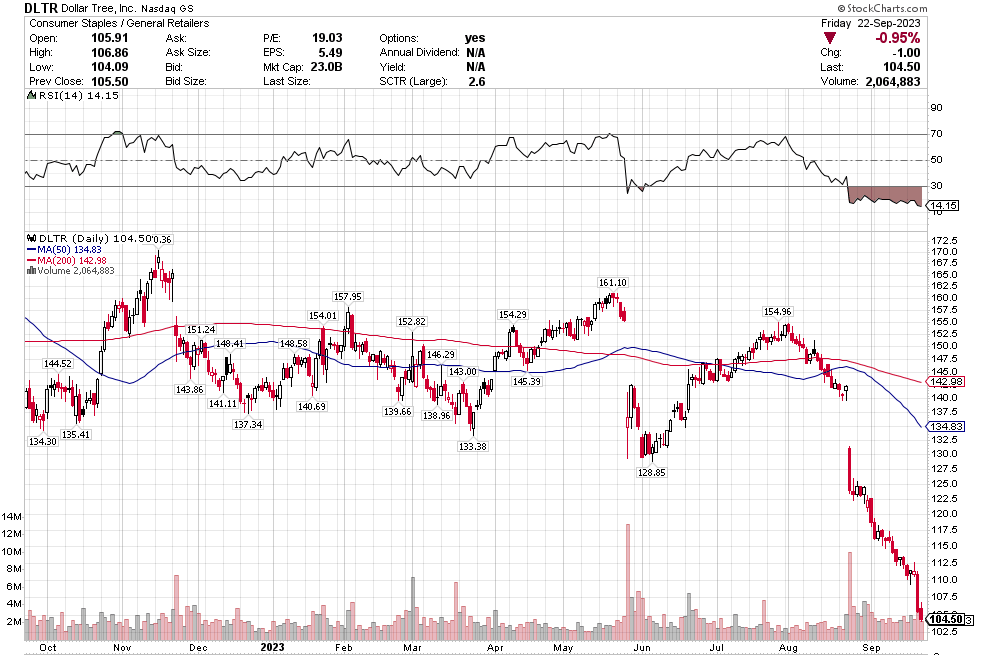The image size is (988, 655).
Task: Click the 128.85 low price label
Action: pyautogui.click(x=652, y=471)
